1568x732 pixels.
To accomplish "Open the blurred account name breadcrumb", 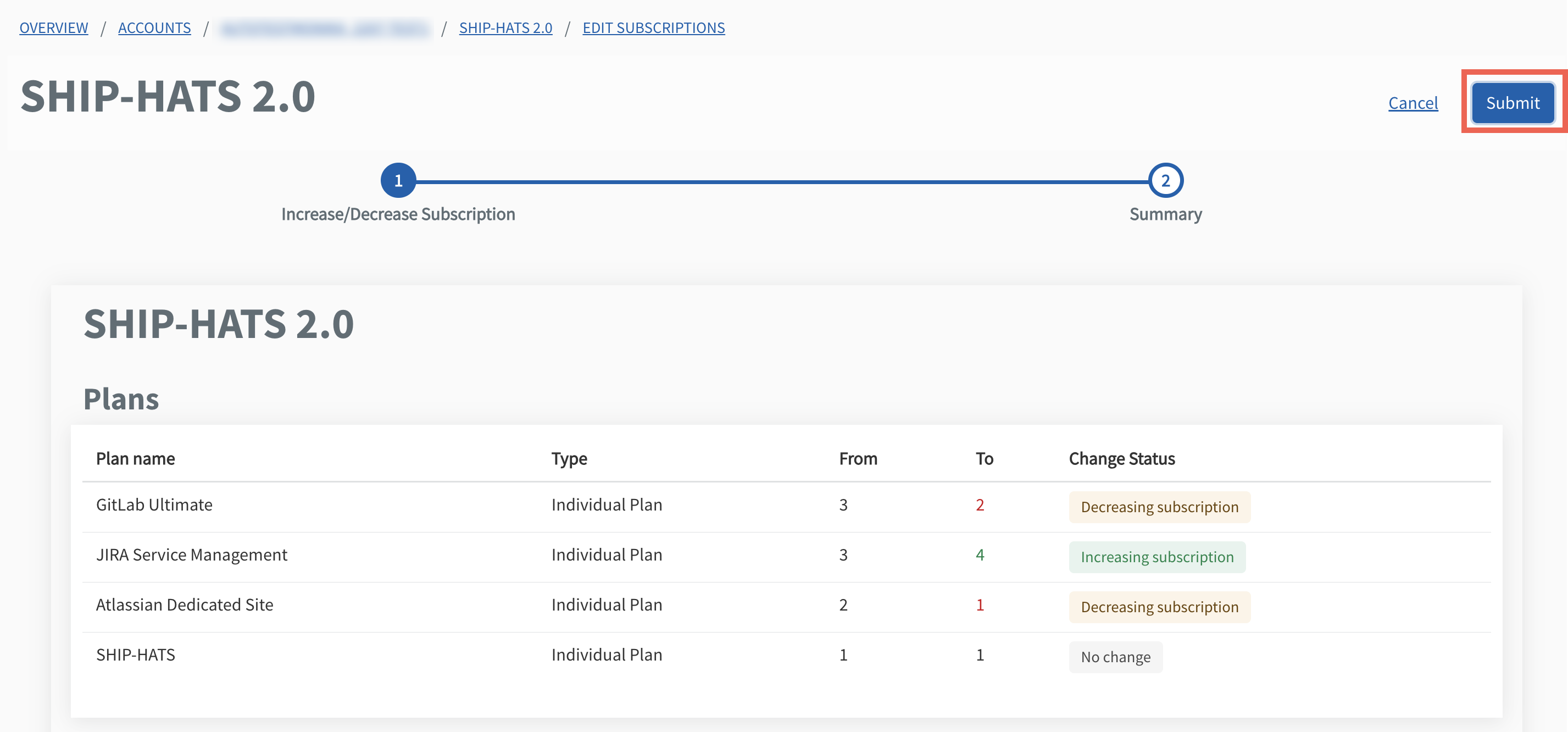I will (x=325, y=28).
